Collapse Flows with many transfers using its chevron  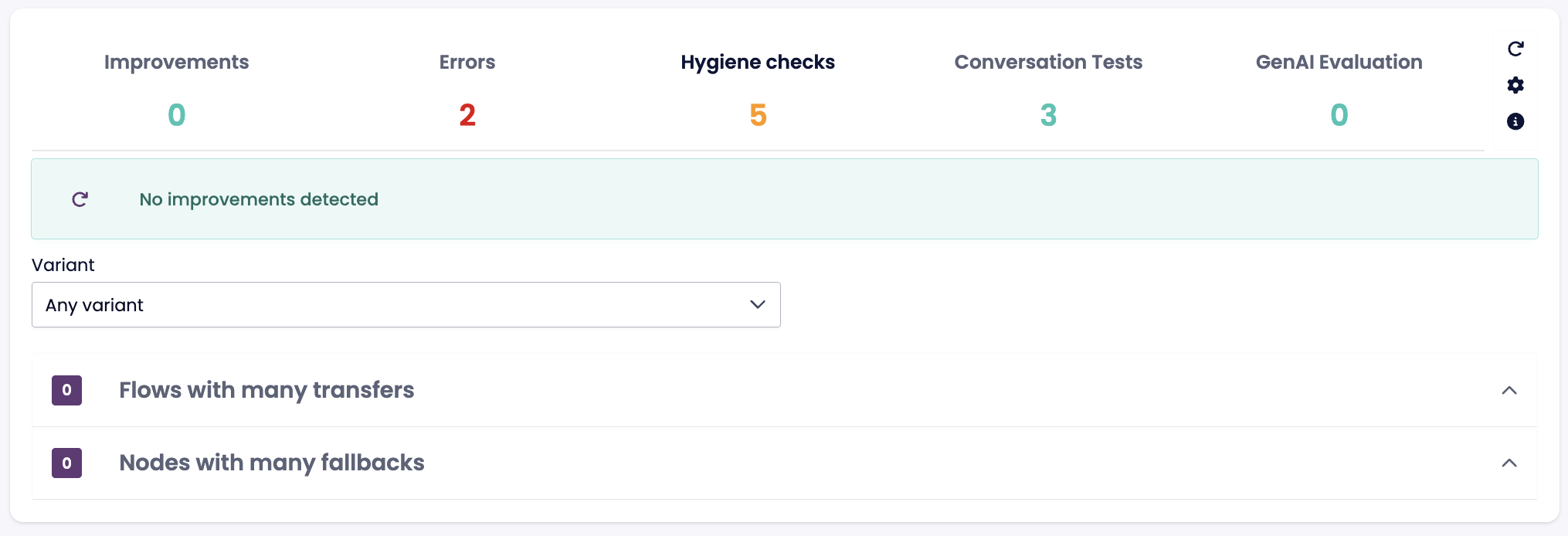point(1509,390)
